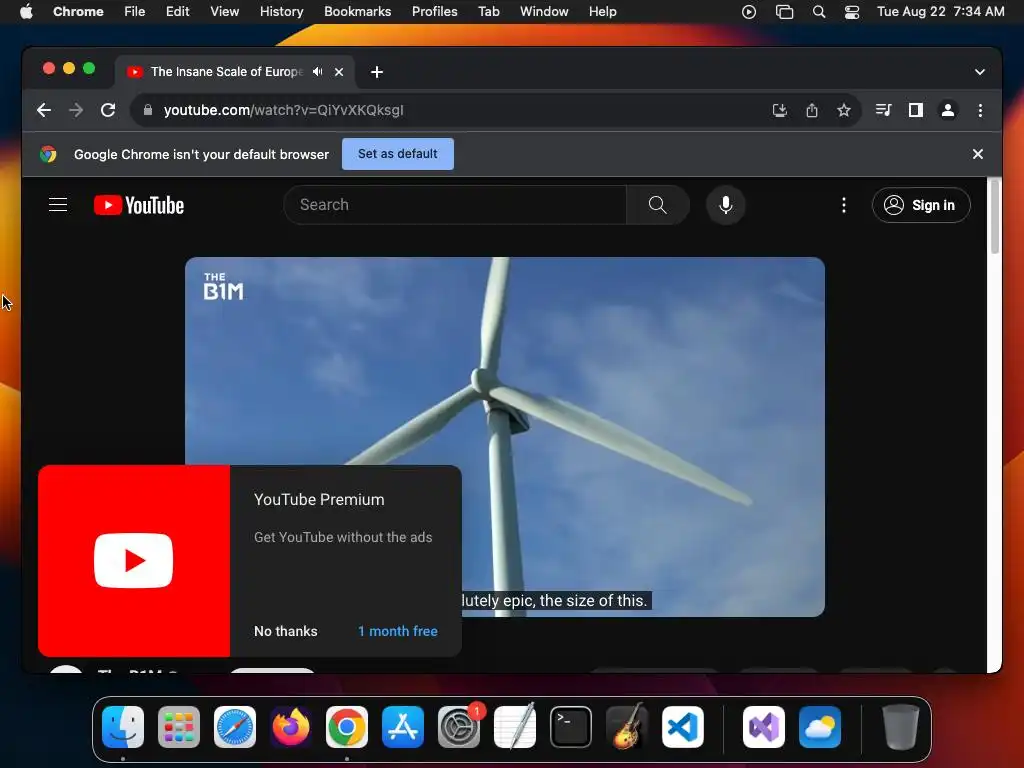
Task: Dismiss the default browser notification bar
Action: (x=978, y=154)
